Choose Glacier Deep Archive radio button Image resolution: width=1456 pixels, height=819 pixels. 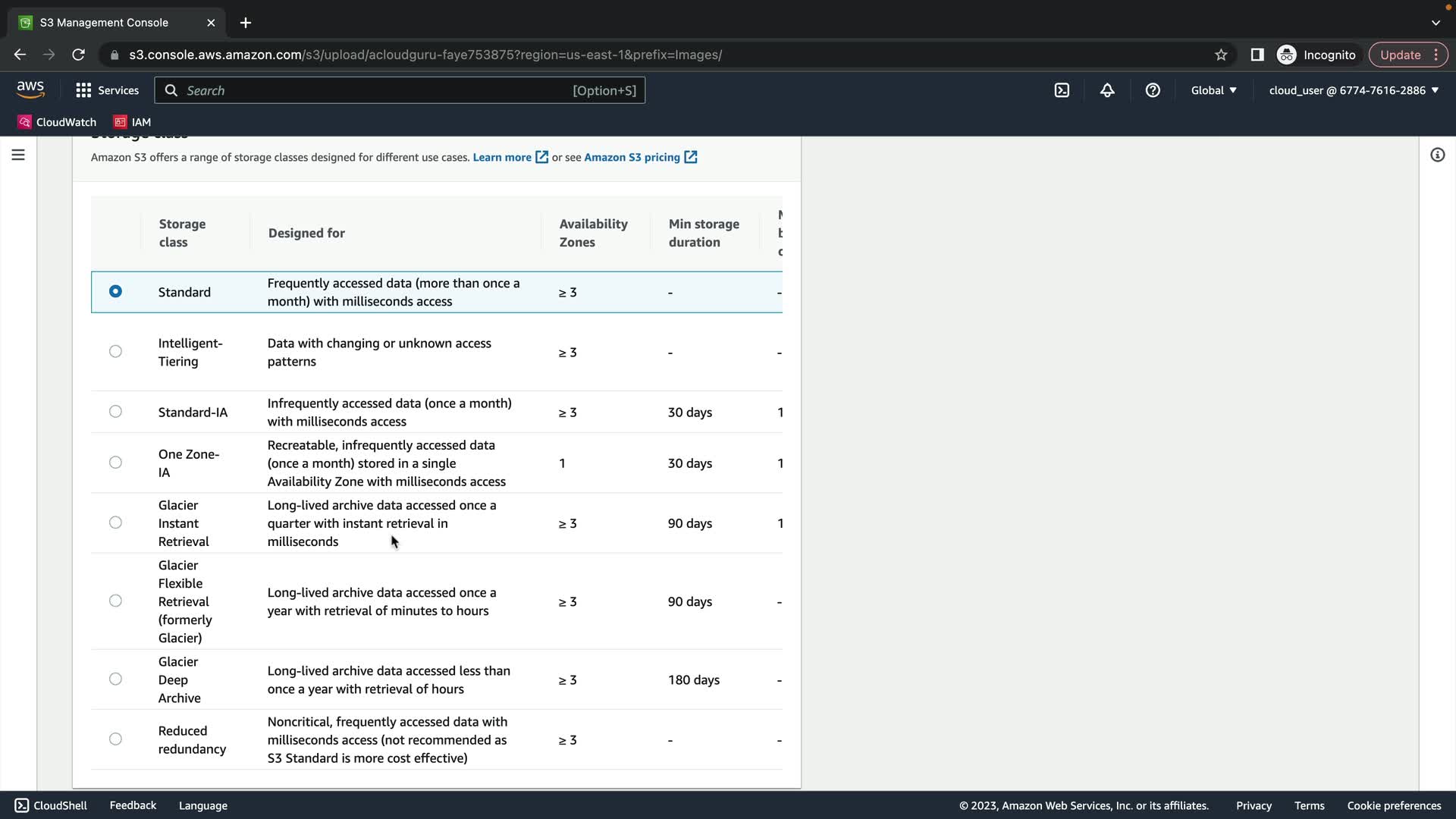pos(115,679)
